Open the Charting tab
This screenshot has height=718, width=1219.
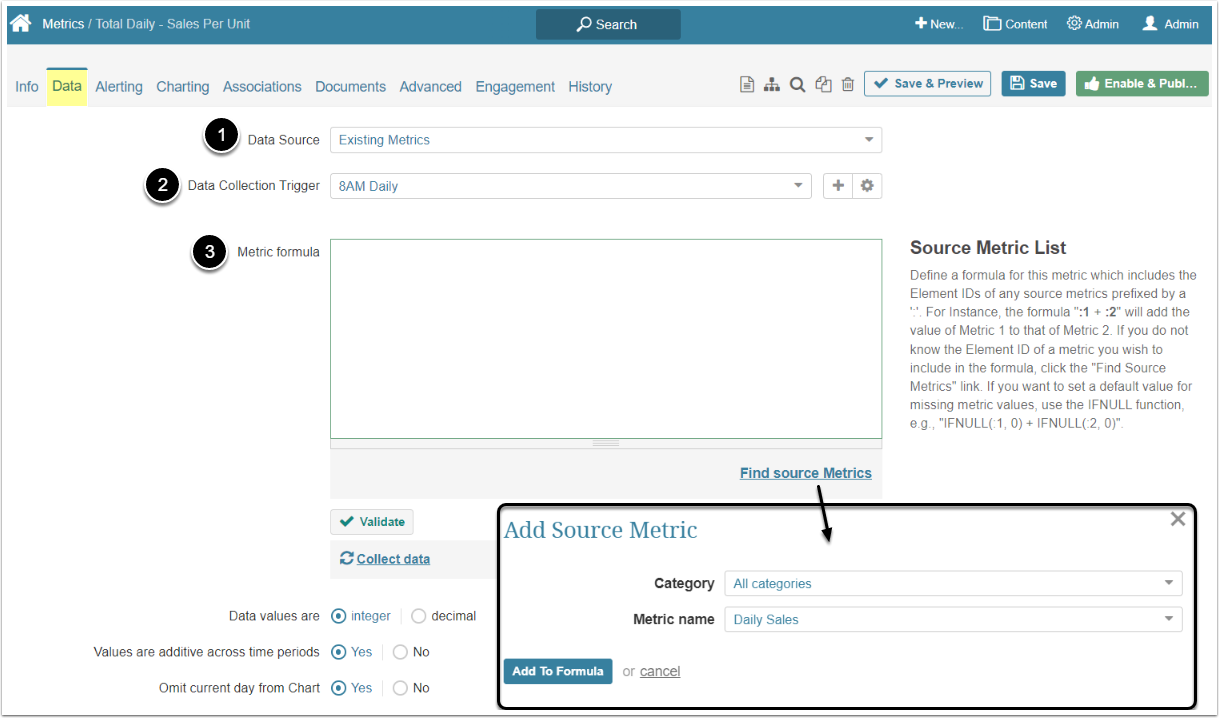183,87
